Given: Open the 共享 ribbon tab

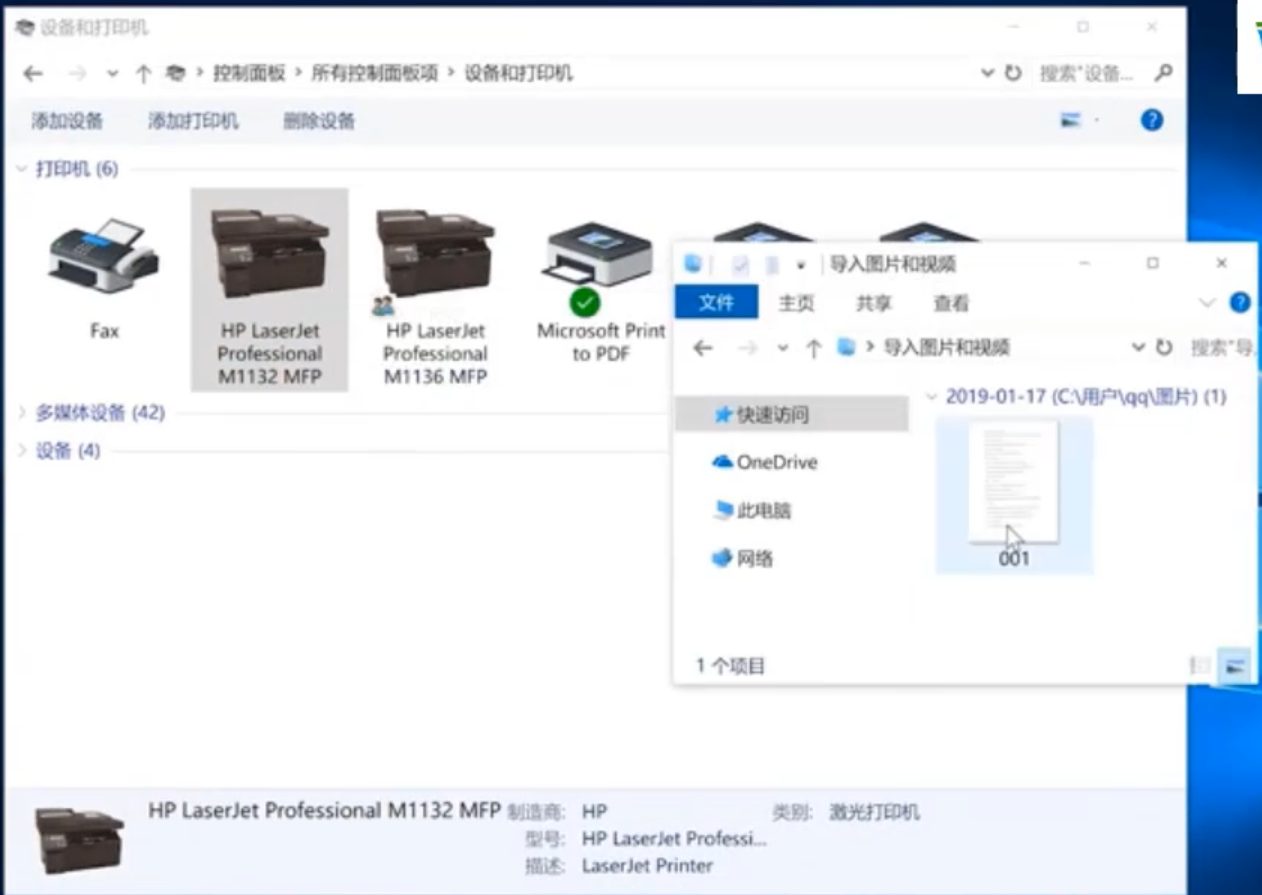Looking at the screenshot, I should pos(873,303).
